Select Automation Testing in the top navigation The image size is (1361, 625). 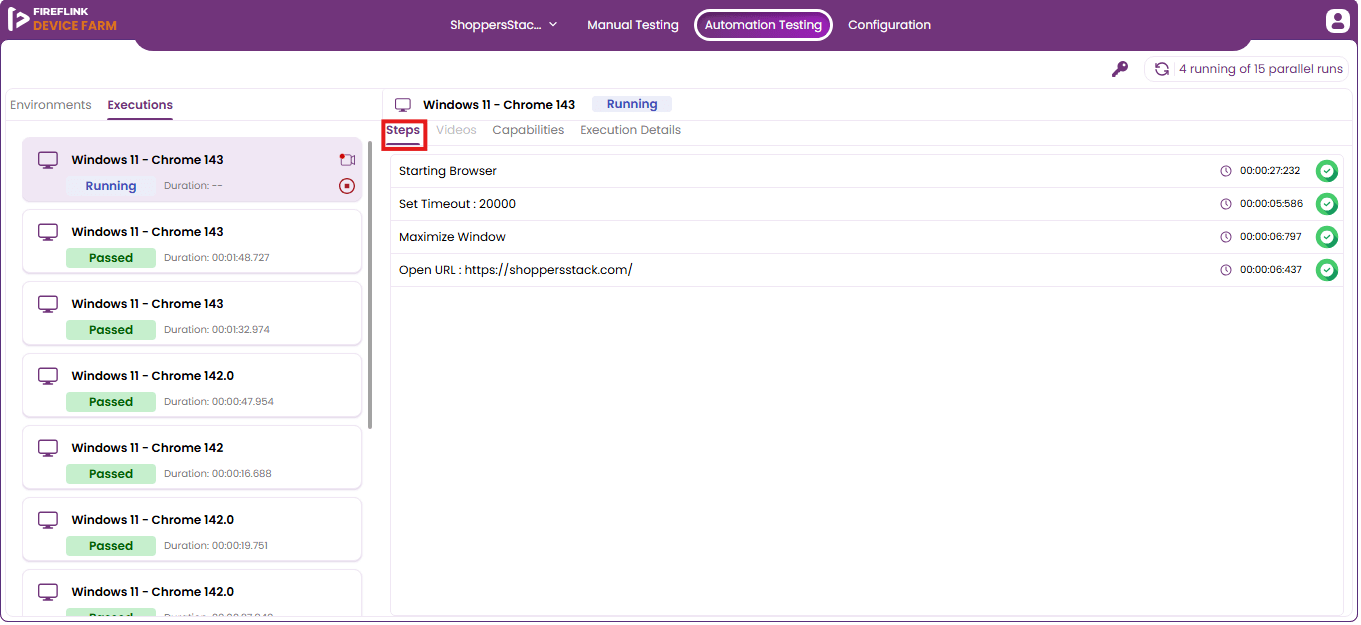764,25
